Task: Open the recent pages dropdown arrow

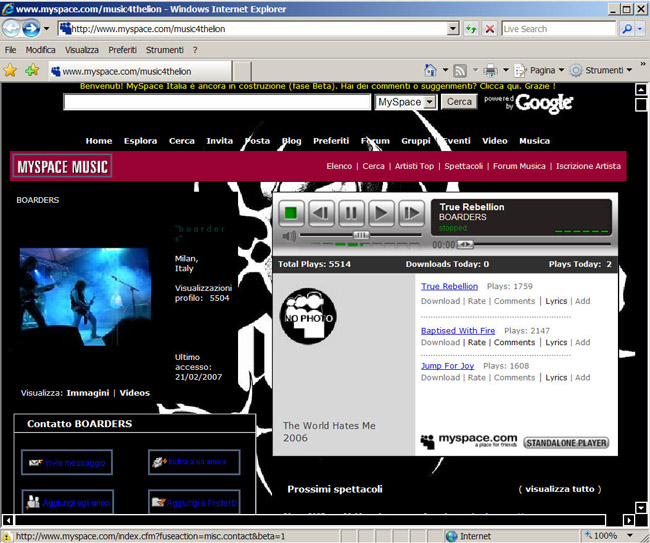Action: (46, 29)
